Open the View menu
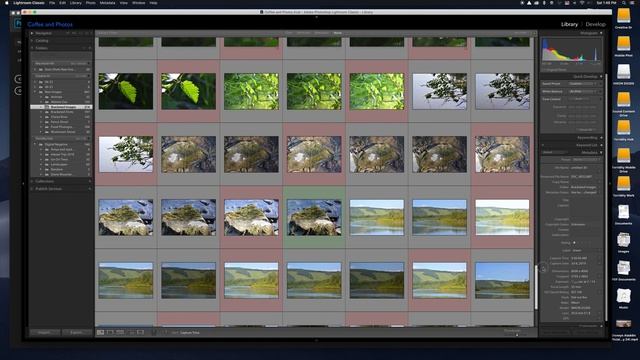This screenshot has width=640, height=360. (x=124, y=3)
